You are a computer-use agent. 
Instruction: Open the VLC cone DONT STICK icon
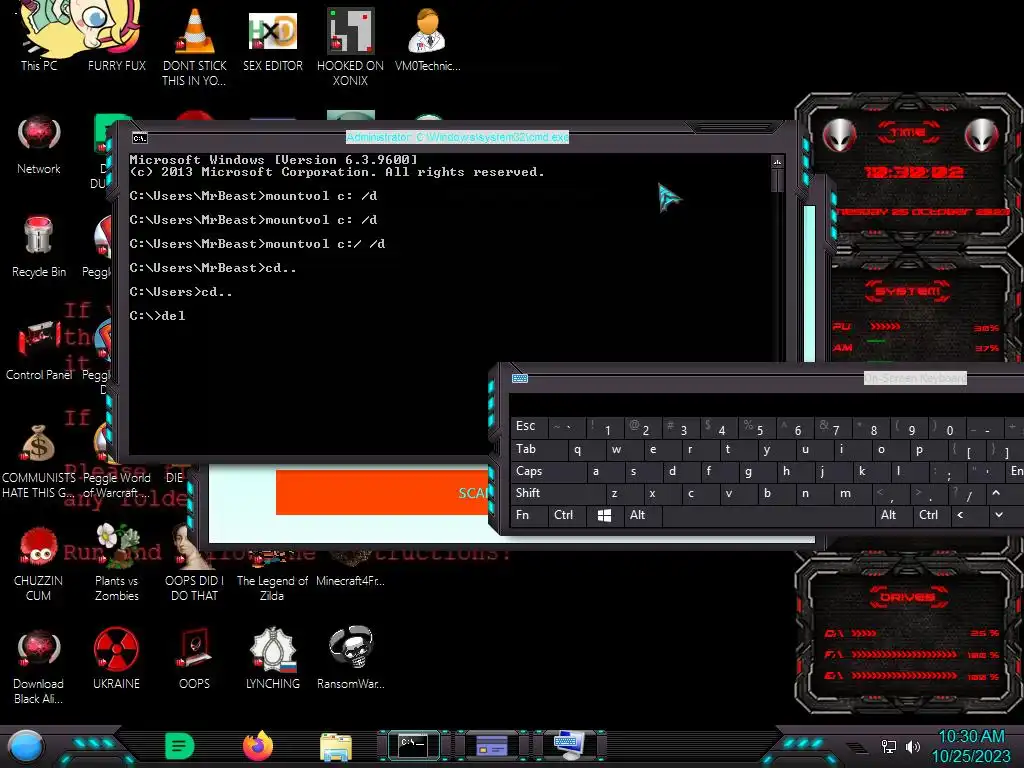pyautogui.click(x=194, y=46)
